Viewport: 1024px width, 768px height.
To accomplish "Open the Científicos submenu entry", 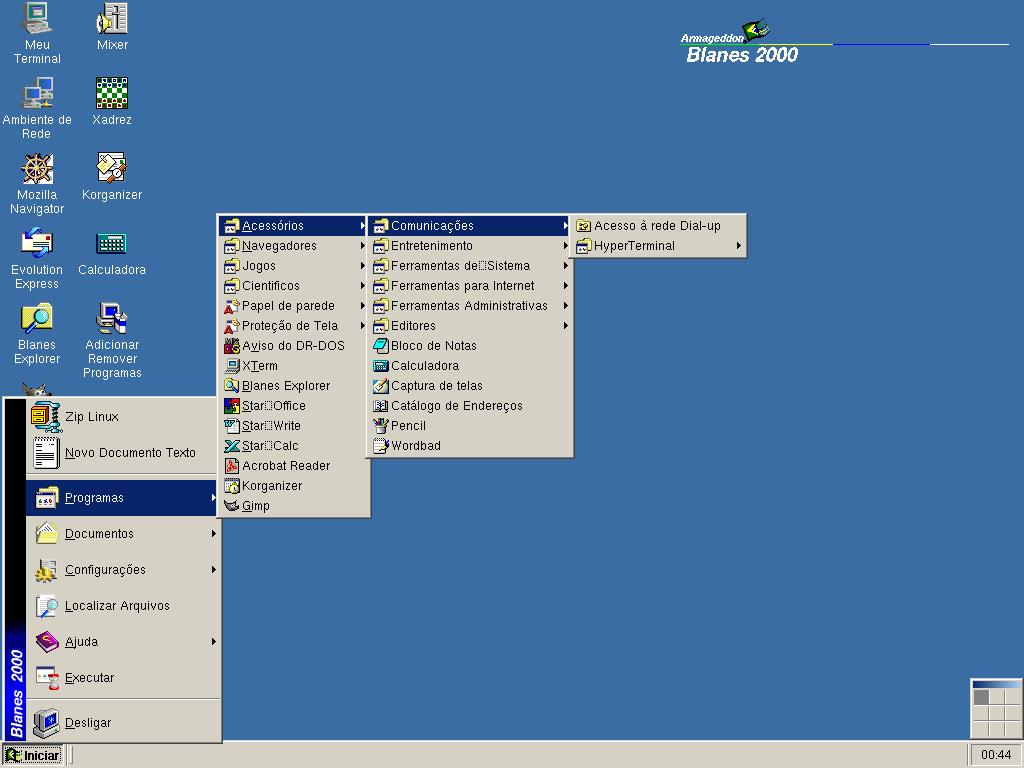I will 294,286.
